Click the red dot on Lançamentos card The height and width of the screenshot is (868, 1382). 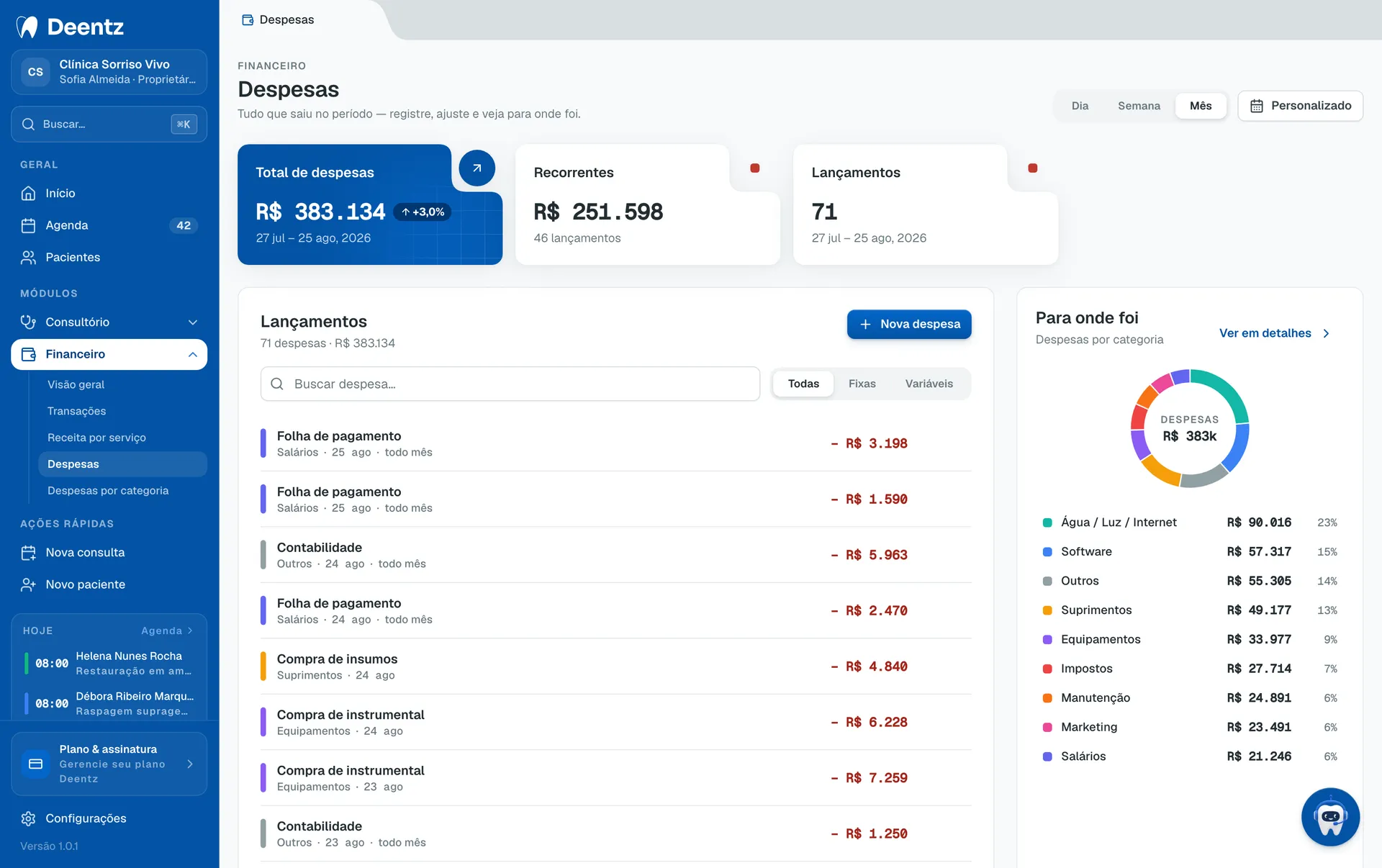[x=1032, y=168]
